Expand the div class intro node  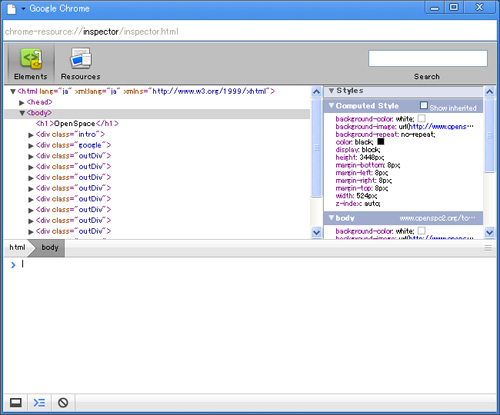coord(31,135)
